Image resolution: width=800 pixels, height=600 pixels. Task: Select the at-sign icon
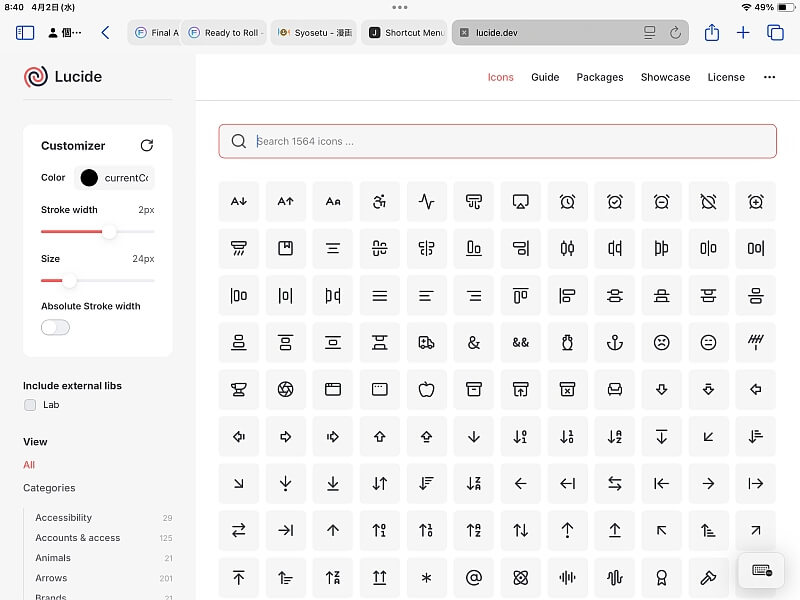pyautogui.click(x=473, y=578)
